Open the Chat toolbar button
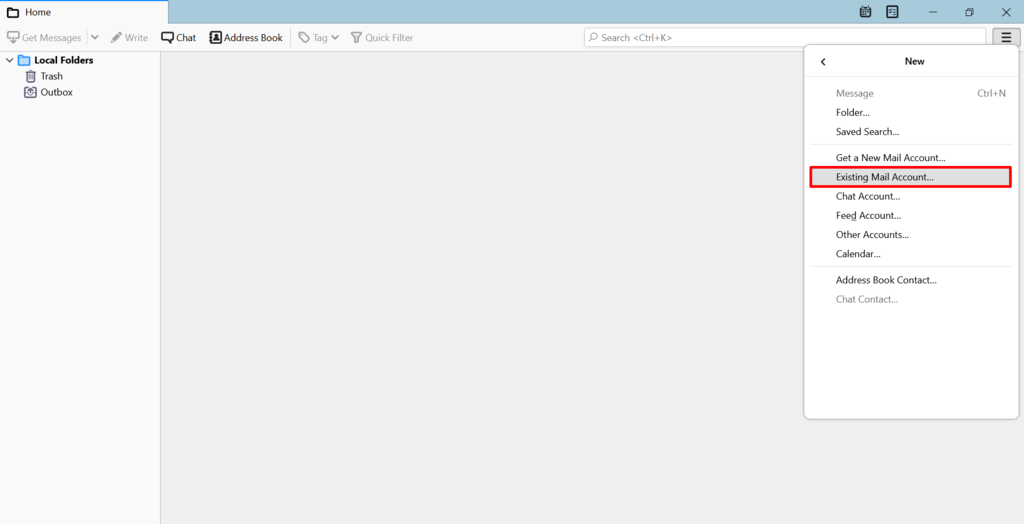Screen dimensions: 1024x524 pyautogui.click(x=178, y=37)
